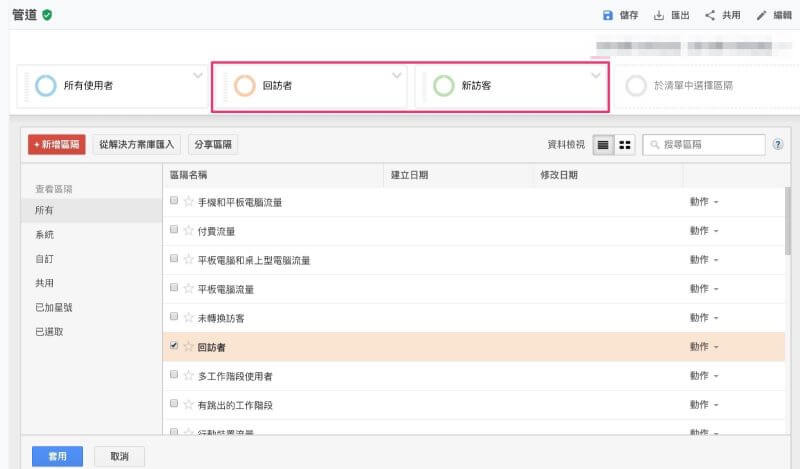Check the 手機和平板電腦流量 checkbox

[x=174, y=201]
